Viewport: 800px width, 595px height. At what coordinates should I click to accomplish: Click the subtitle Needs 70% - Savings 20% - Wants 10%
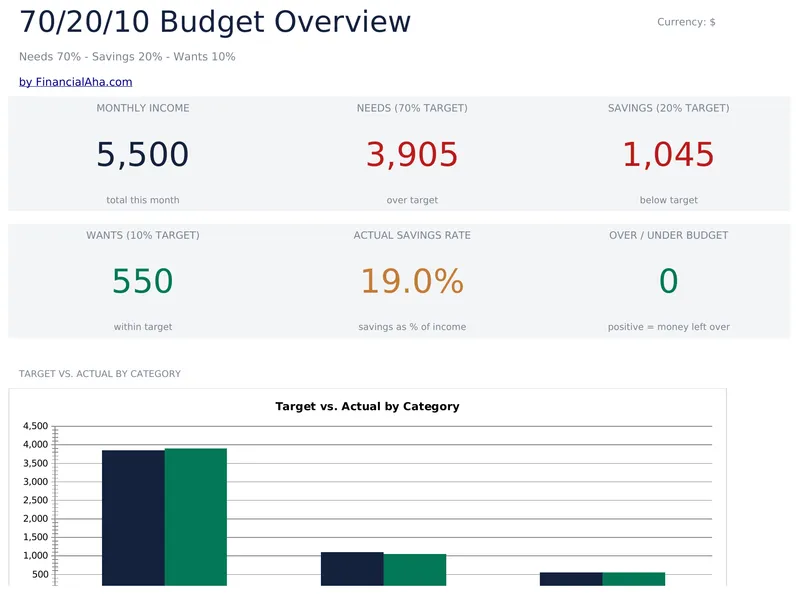127,57
